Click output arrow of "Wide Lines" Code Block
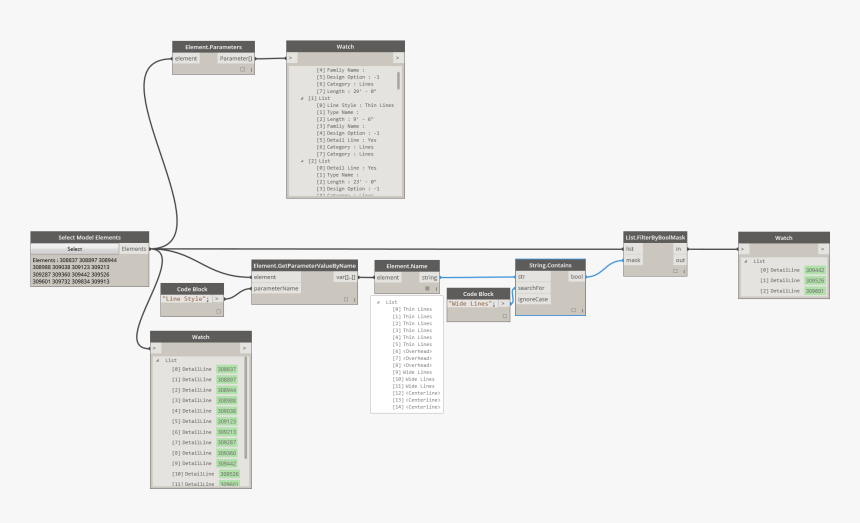The width and height of the screenshot is (860, 523). (502, 304)
